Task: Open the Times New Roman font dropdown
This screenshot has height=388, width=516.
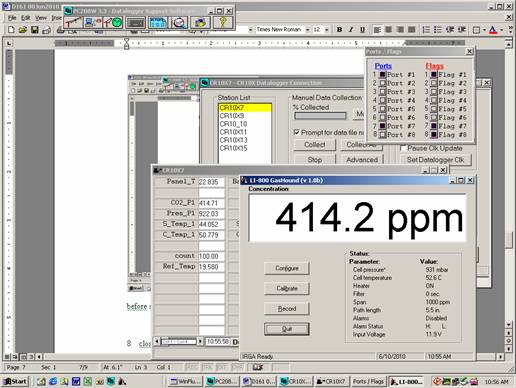Action: (x=307, y=30)
